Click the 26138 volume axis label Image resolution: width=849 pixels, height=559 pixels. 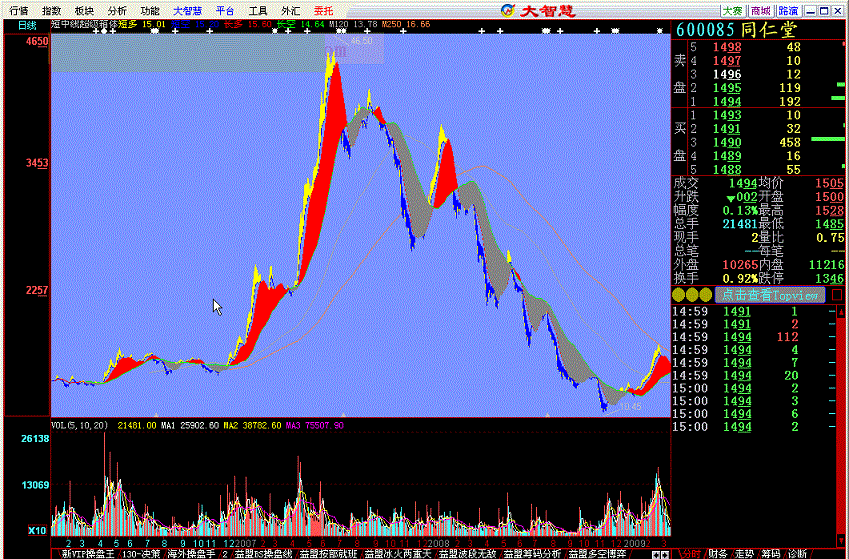point(35,439)
